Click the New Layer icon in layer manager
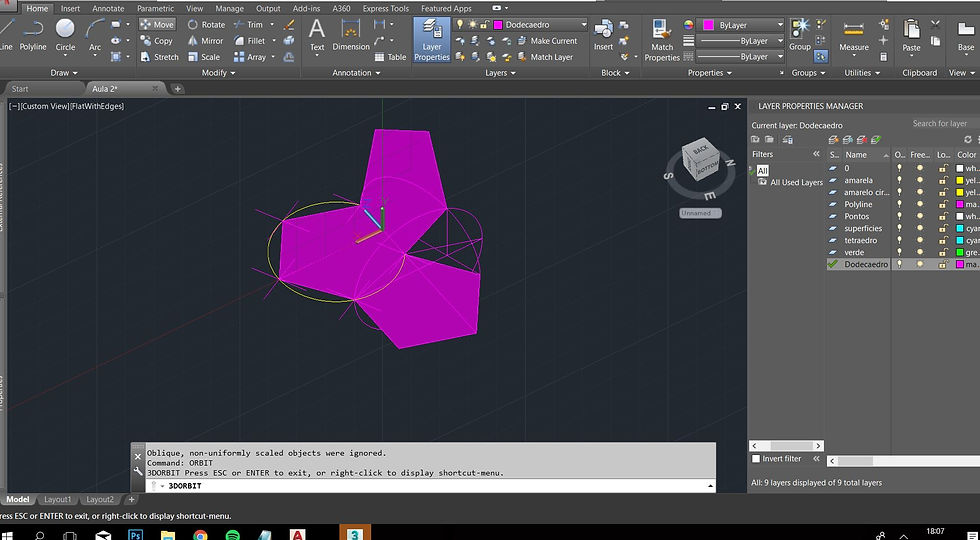Viewport: 980px width, 540px height. pyautogui.click(x=832, y=139)
